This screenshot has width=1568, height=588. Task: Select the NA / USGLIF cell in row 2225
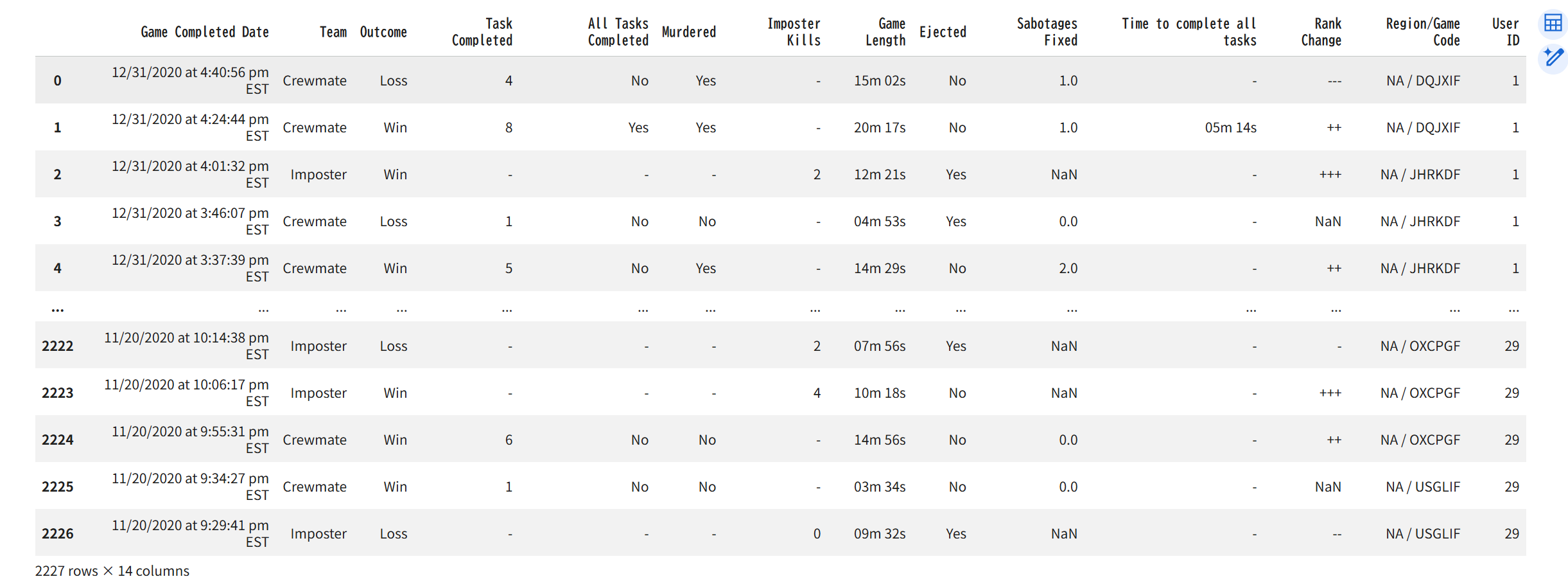point(1423,487)
